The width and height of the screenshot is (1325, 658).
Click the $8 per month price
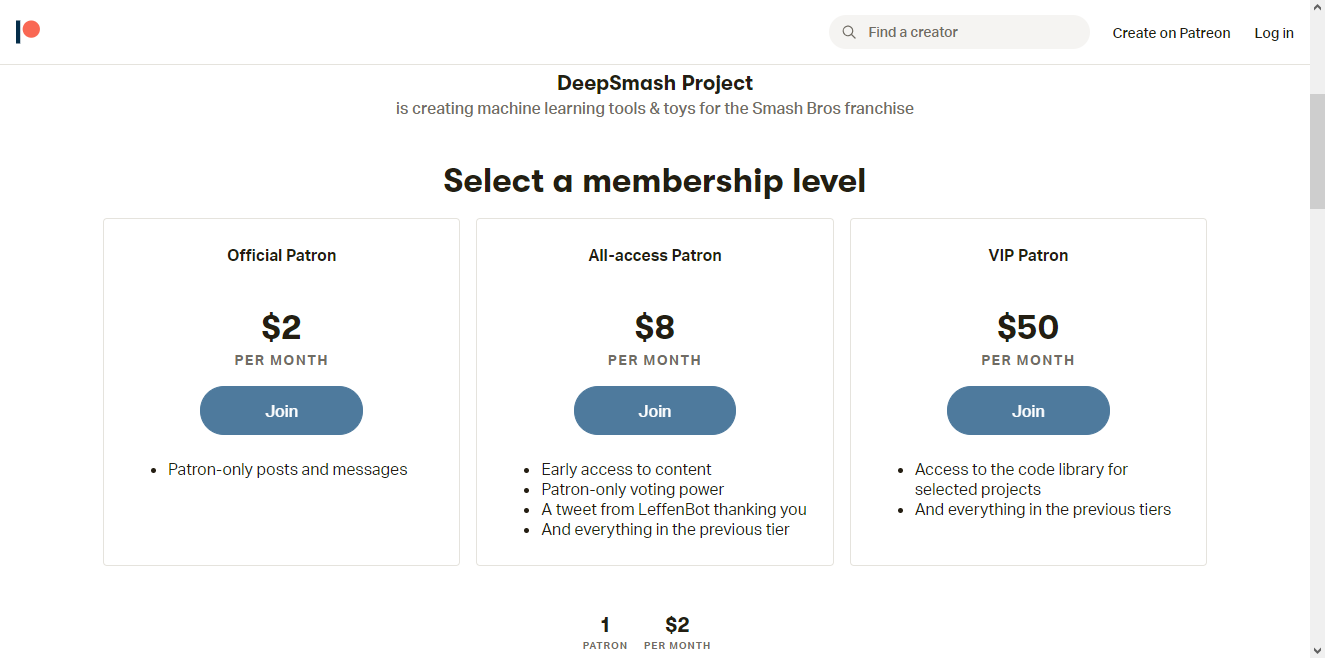click(655, 338)
